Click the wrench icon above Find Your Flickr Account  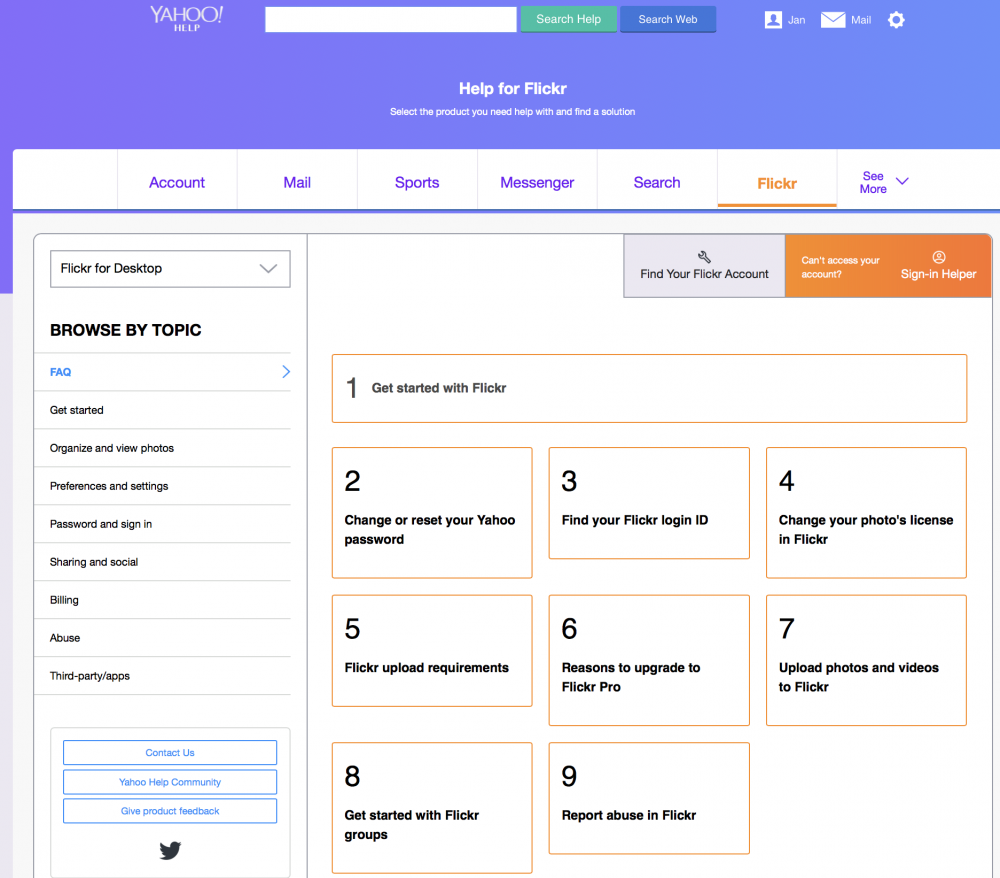[704, 257]
